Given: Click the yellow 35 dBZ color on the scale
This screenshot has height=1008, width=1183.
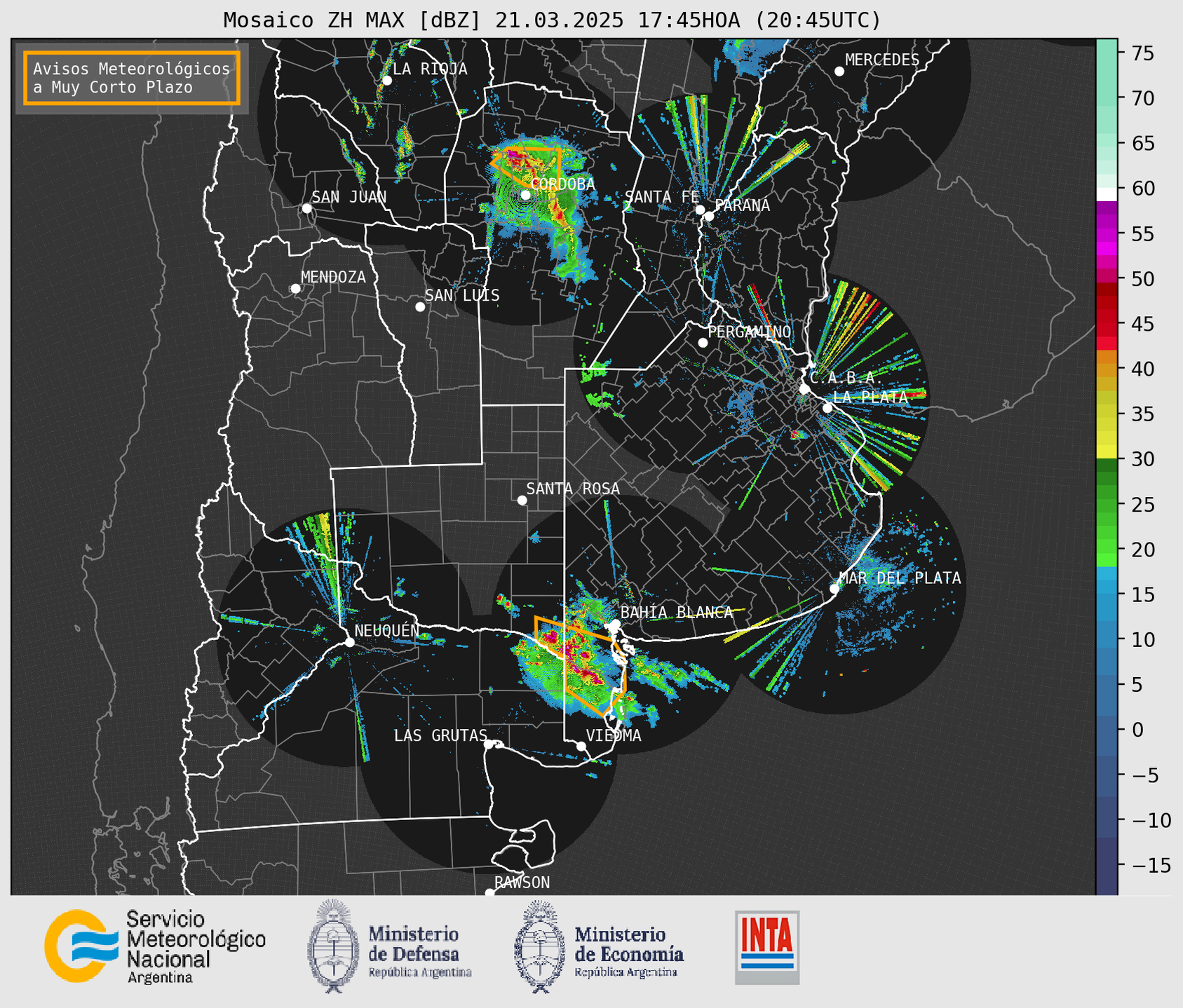Looking at the screenshot, I should [x=1107, y=414].
